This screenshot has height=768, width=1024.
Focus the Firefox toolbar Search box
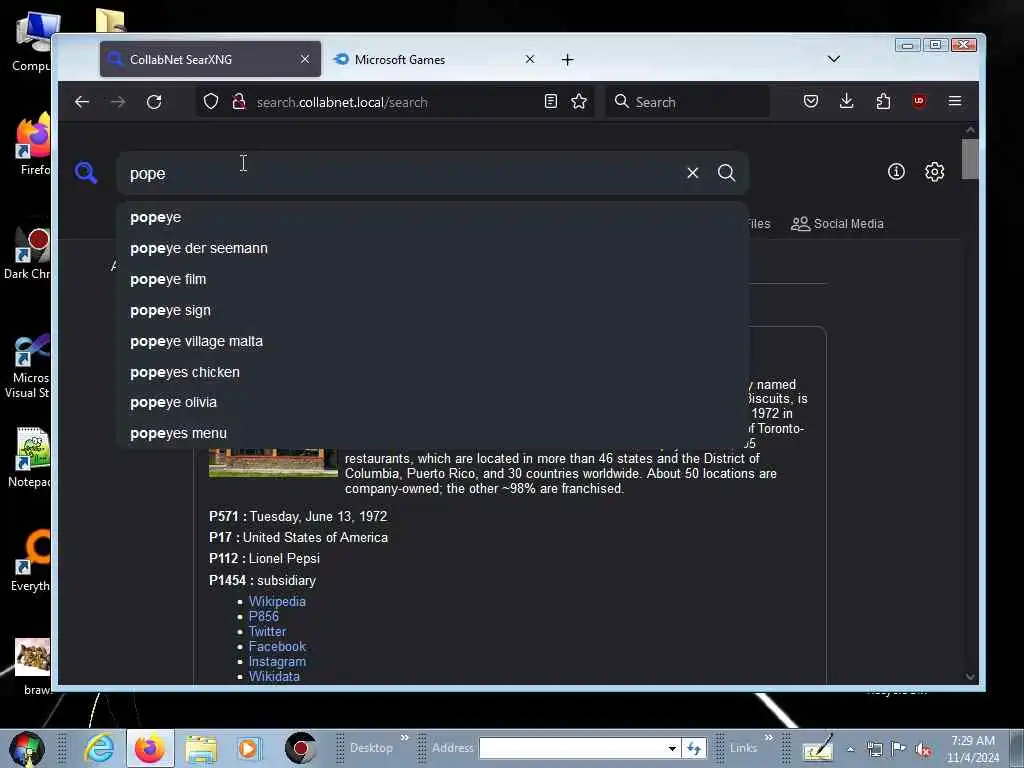point(688,102)
